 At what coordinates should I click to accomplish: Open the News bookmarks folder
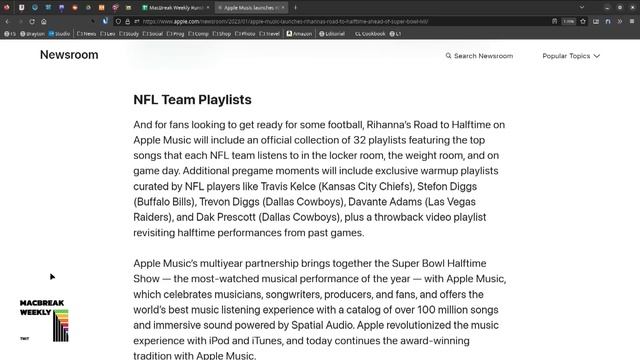pos(87,34)
